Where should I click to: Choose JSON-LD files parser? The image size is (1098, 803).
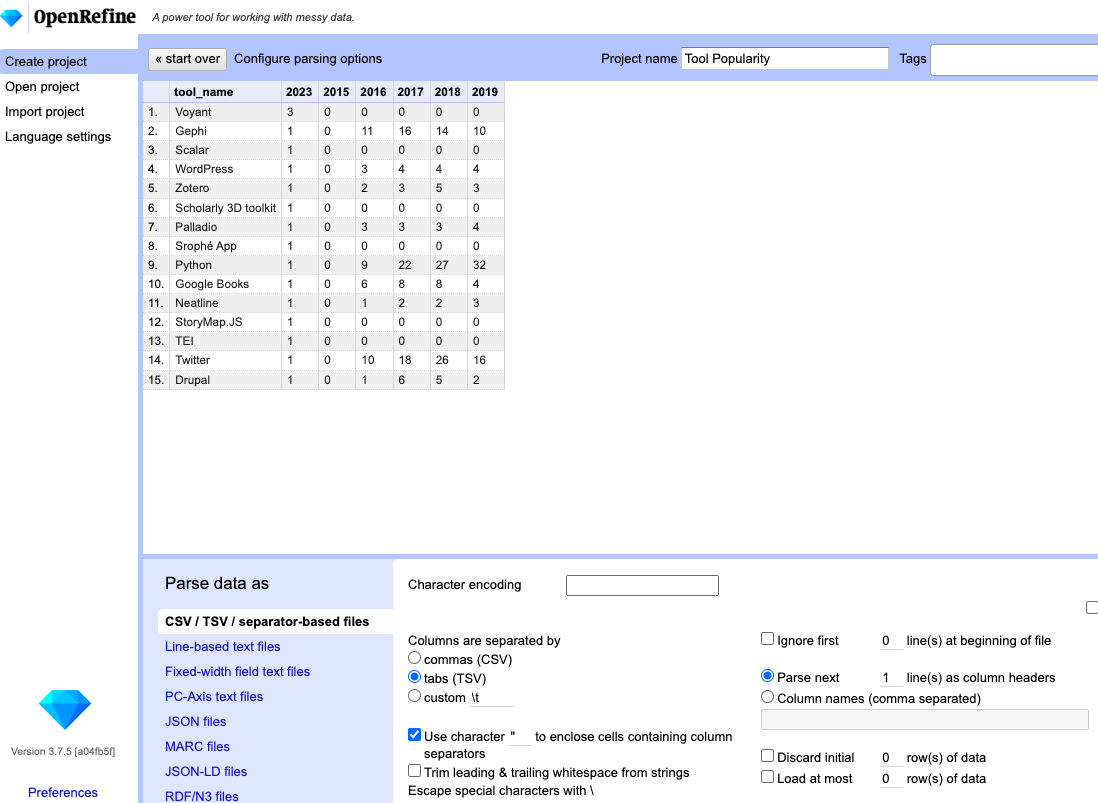(x=206, y=772)
